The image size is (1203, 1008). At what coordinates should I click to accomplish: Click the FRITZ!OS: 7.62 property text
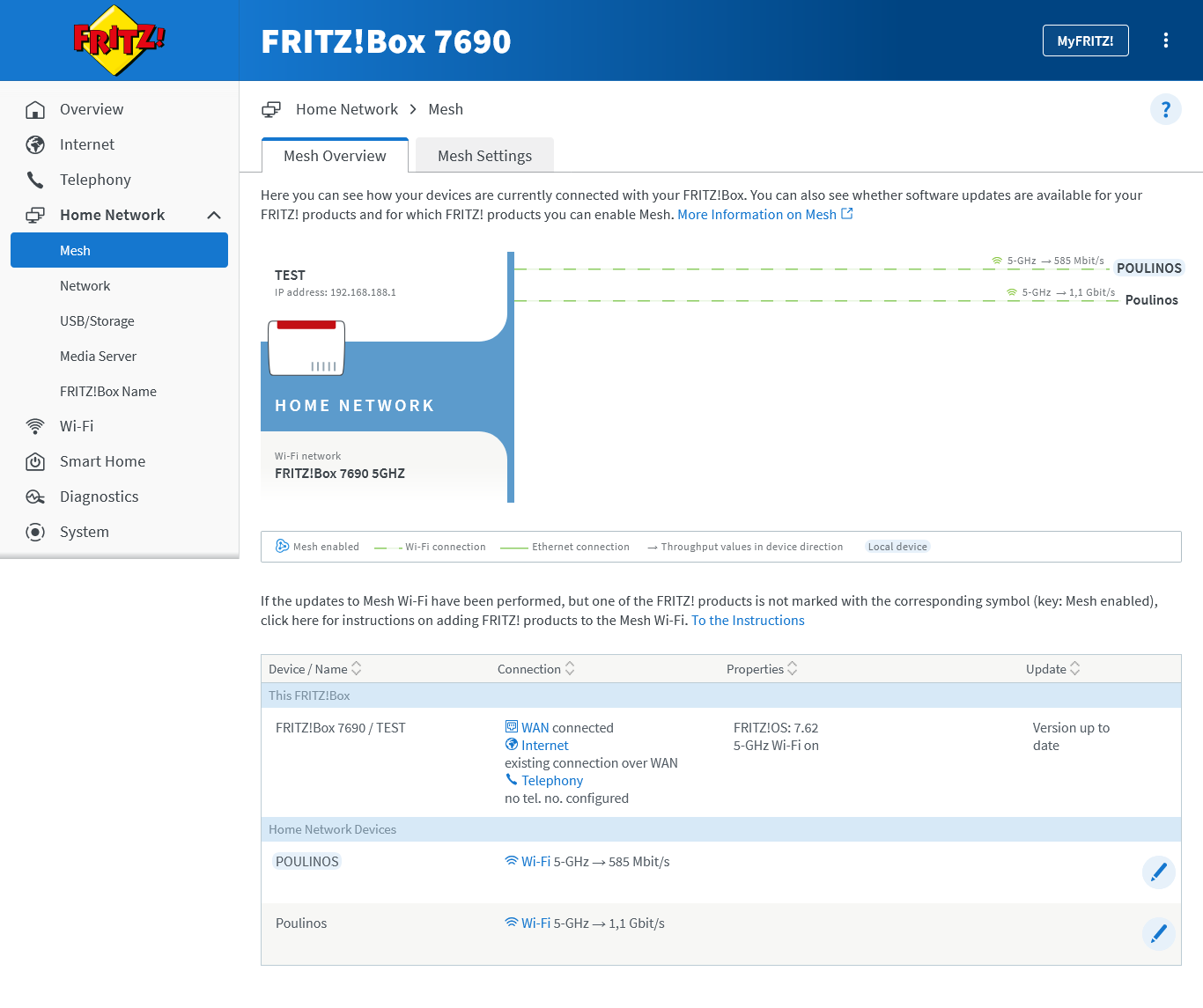[x=776, y=727]
